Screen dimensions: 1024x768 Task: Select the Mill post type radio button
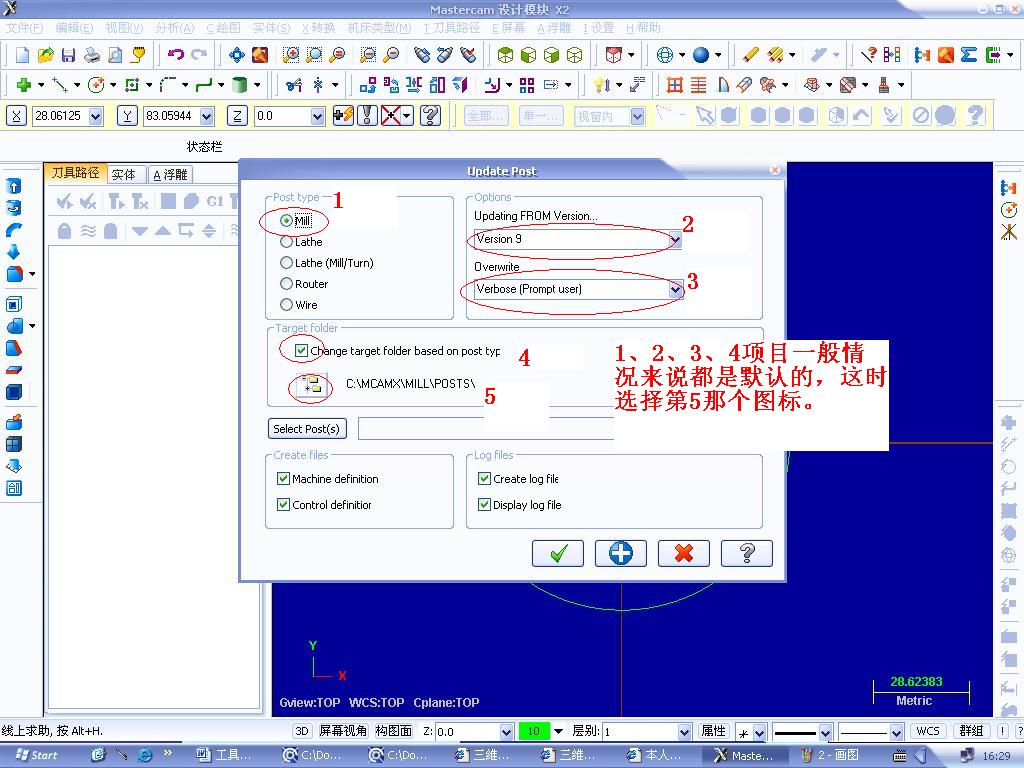[286, 221]
